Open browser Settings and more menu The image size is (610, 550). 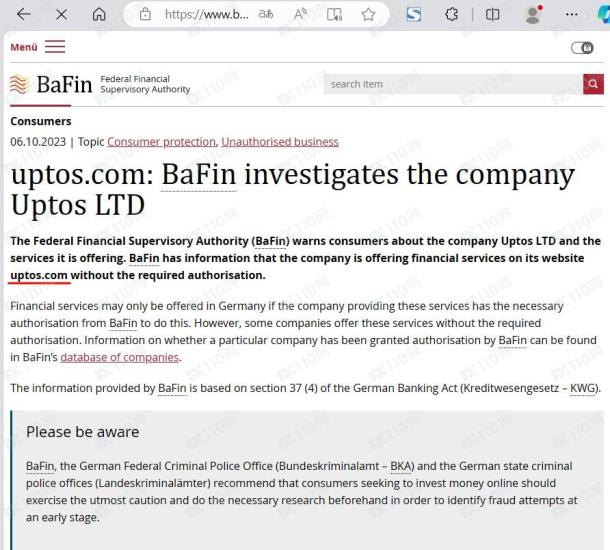pos(571,14)
